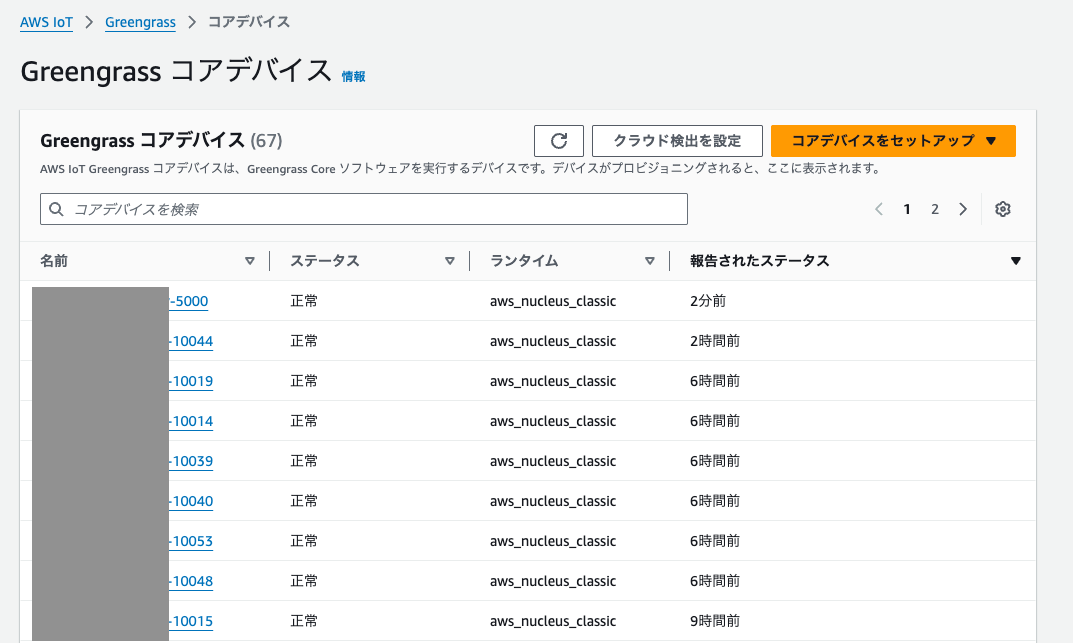Viewport: 1073px width, 643px height.
Task: Open core device ending -5000
Action: pyautogui.click(x=189, y=301)
